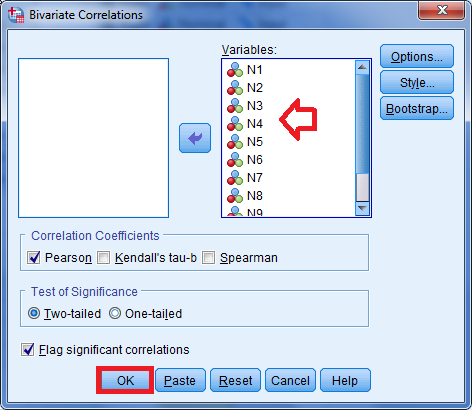Image resolution: width=474 pixels, height=410 pixels.
Task: Open the Style settings
Action: 417,82
